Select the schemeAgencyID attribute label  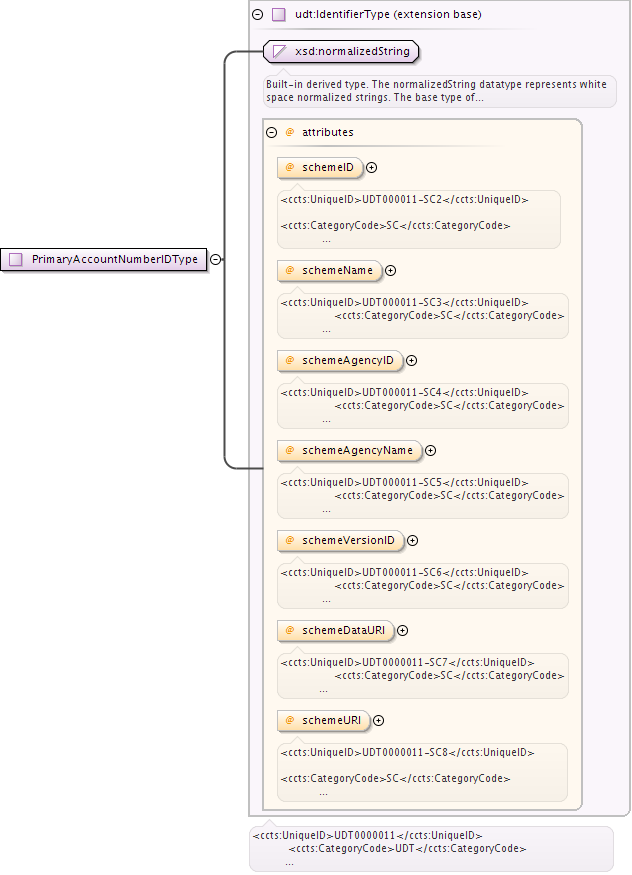(x=348, y=360)
